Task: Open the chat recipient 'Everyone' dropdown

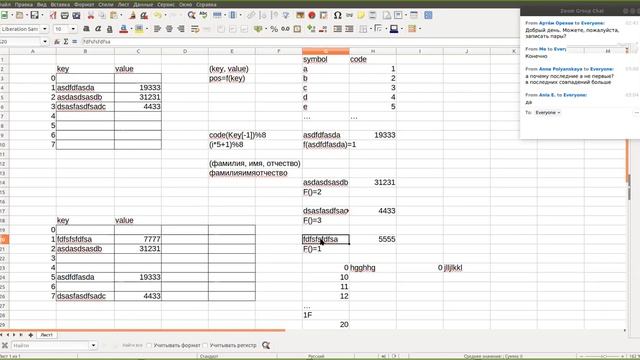Action: coord(548,112)
